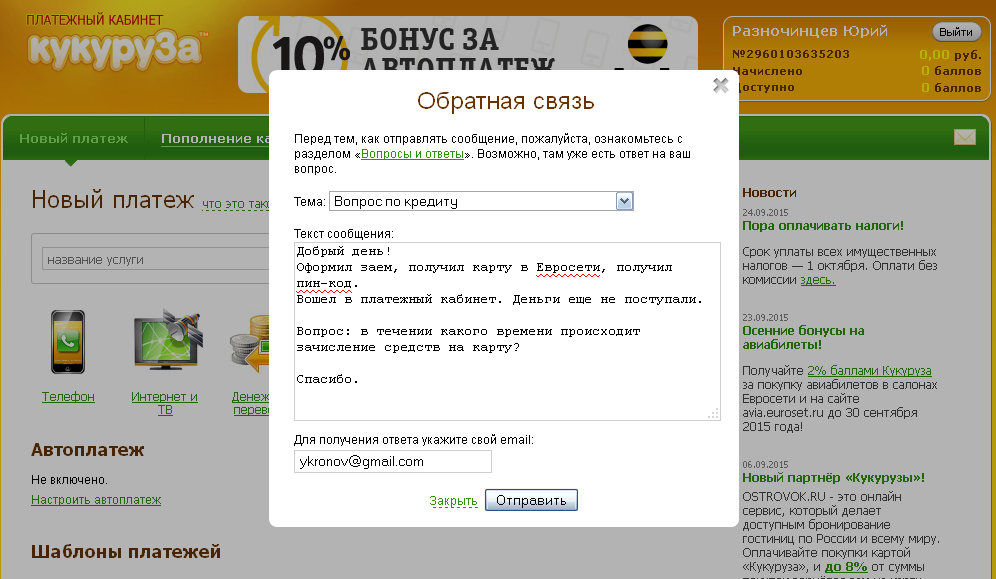996x579 pixels.
Task: Click user name Разночинцев Юрий
Action: point(810,31)
